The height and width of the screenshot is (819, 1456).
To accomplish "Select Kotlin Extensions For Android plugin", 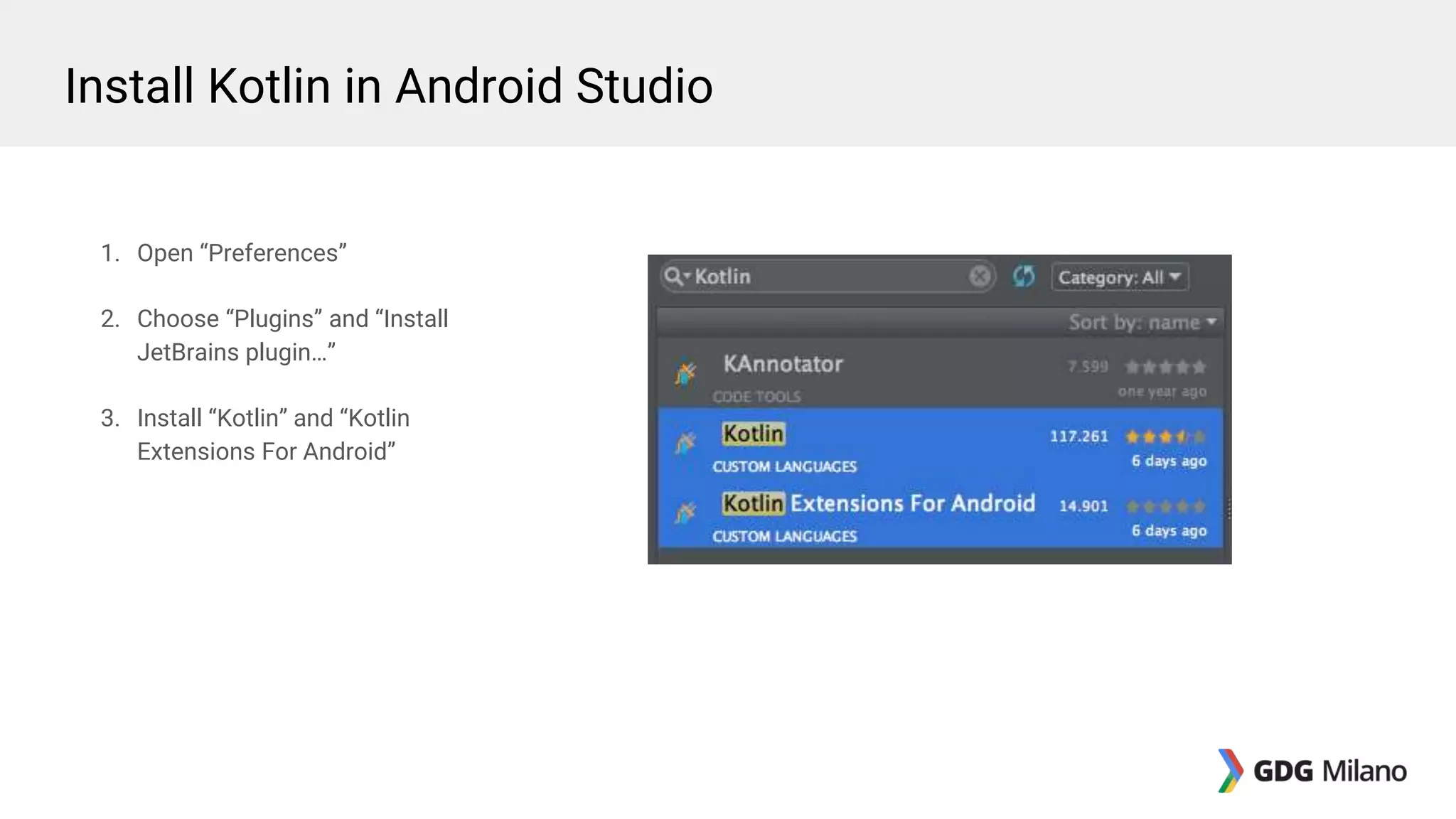I will [940, 513].
